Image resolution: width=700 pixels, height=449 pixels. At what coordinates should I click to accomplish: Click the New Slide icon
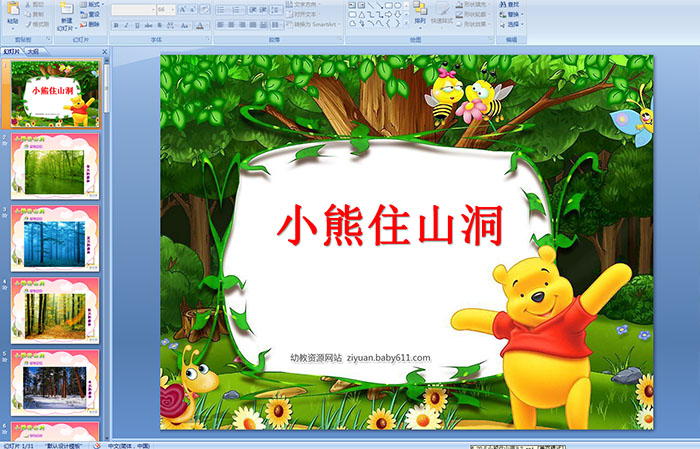coord(67,9)
